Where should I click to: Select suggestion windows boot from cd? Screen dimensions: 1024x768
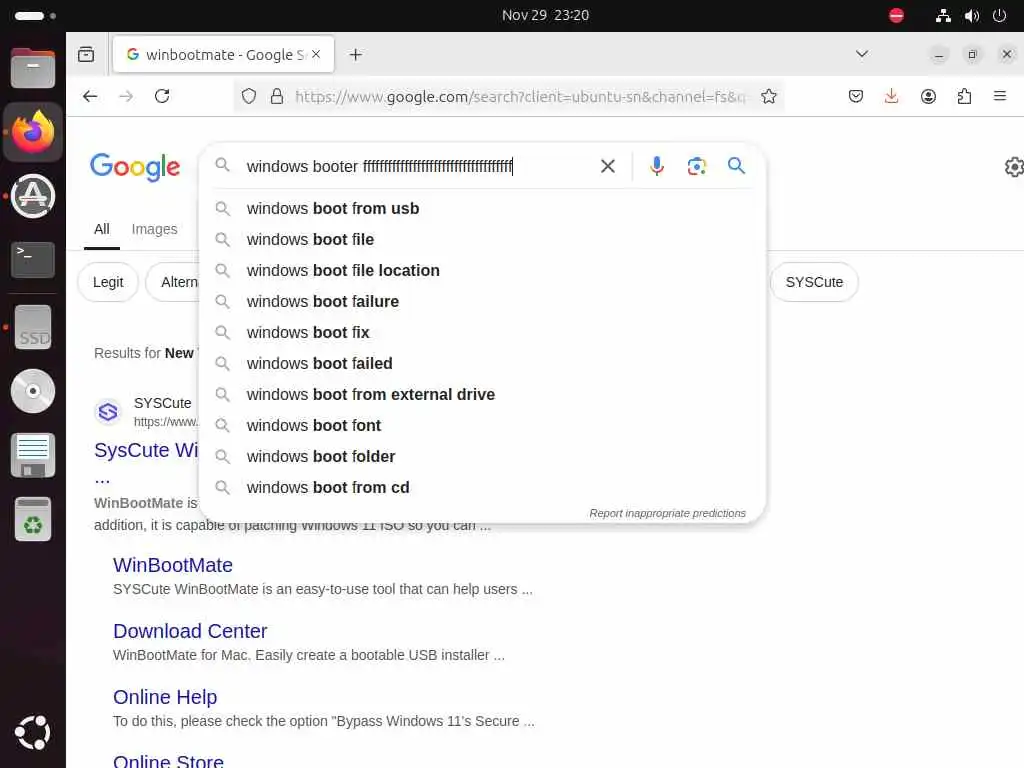[x=482, y=488]
